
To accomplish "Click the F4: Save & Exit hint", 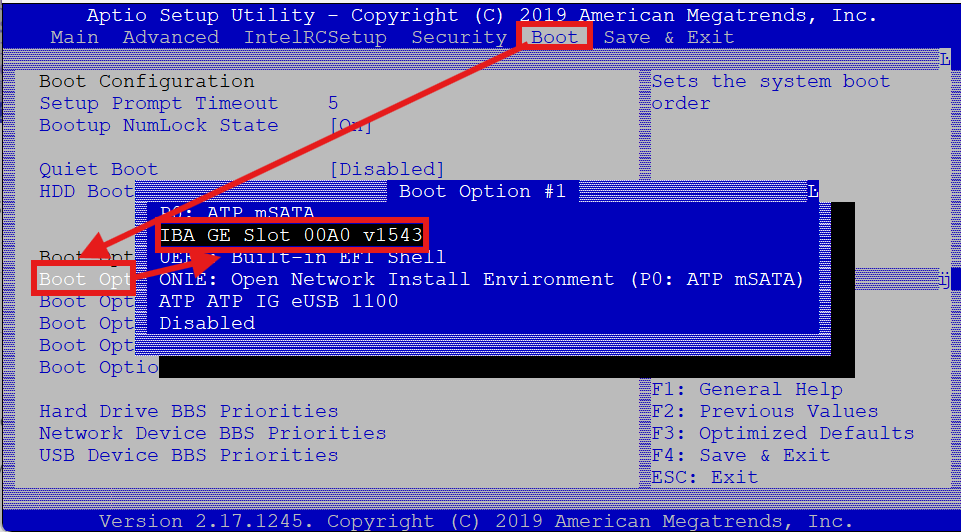I will click(740, 455).
